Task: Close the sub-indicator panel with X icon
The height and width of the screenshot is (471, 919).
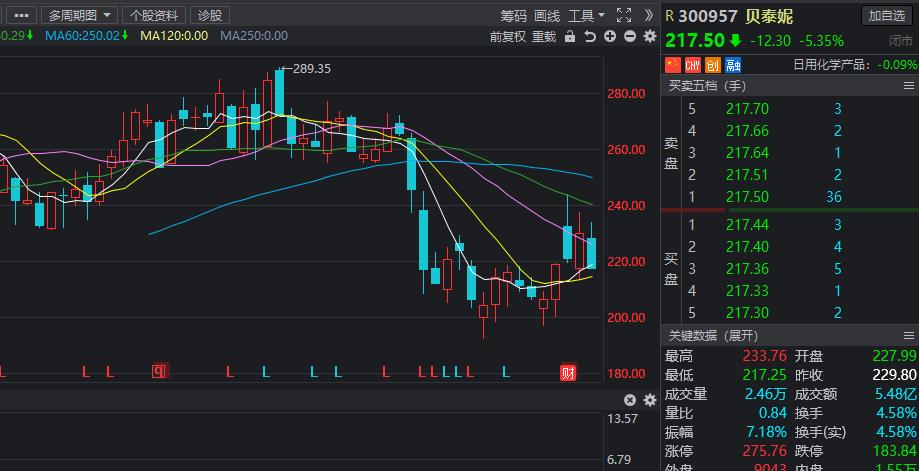Action: (x=631, y=400)
